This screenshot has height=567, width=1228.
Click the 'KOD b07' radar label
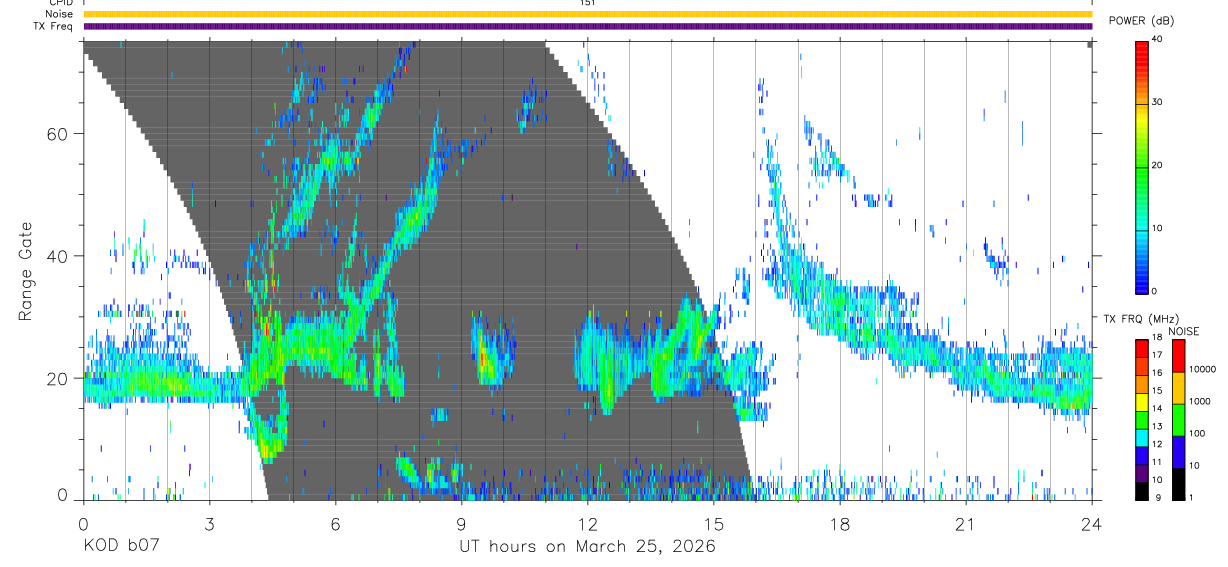point(121,547)
